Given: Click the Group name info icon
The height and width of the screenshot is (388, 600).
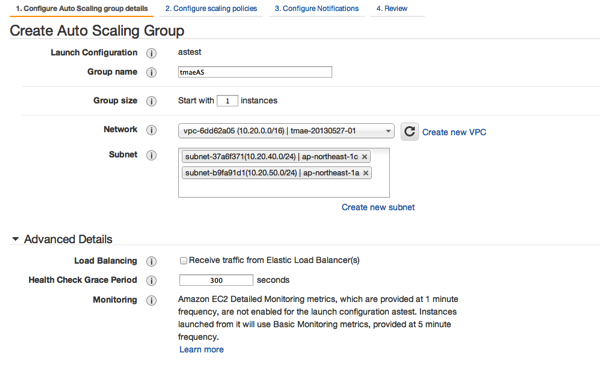Looking at the screenshot, I should (x=152, y=72).
